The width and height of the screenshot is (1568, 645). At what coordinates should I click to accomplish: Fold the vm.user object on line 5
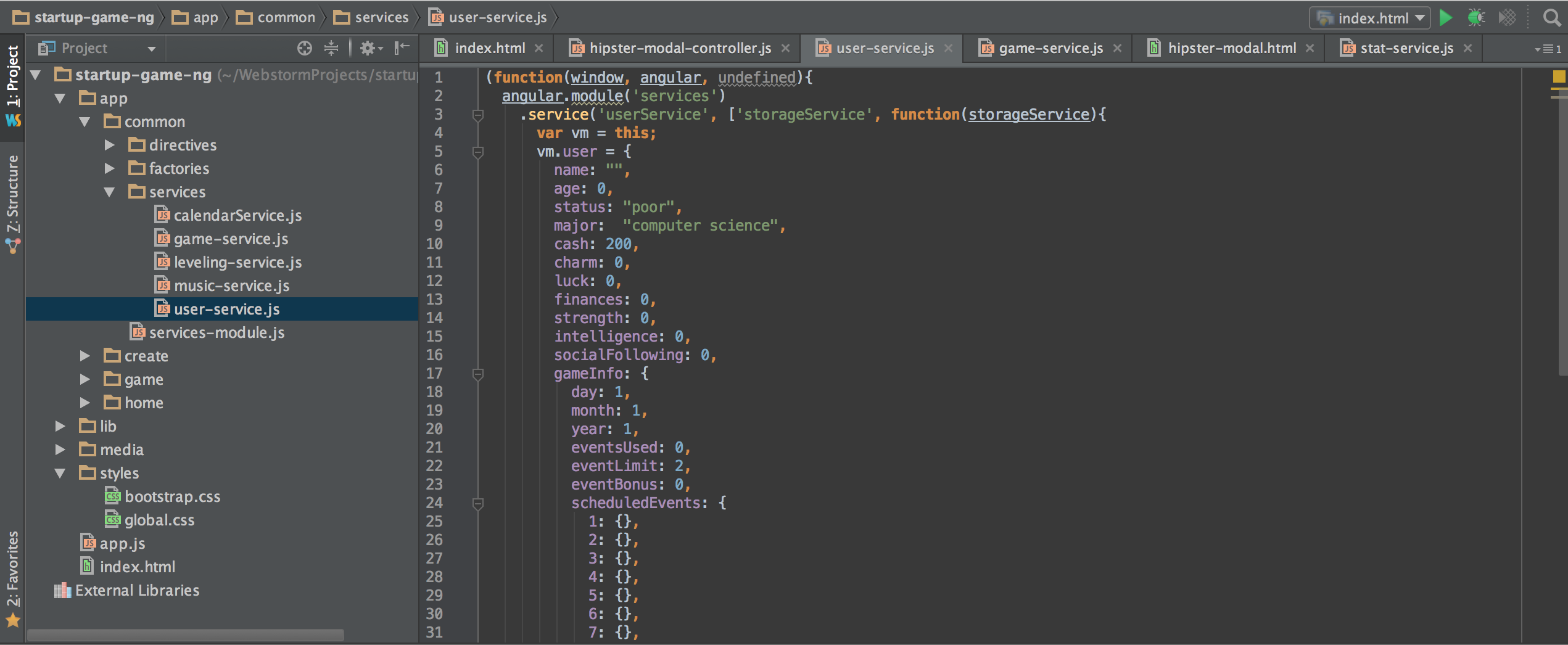pos(477,152)
